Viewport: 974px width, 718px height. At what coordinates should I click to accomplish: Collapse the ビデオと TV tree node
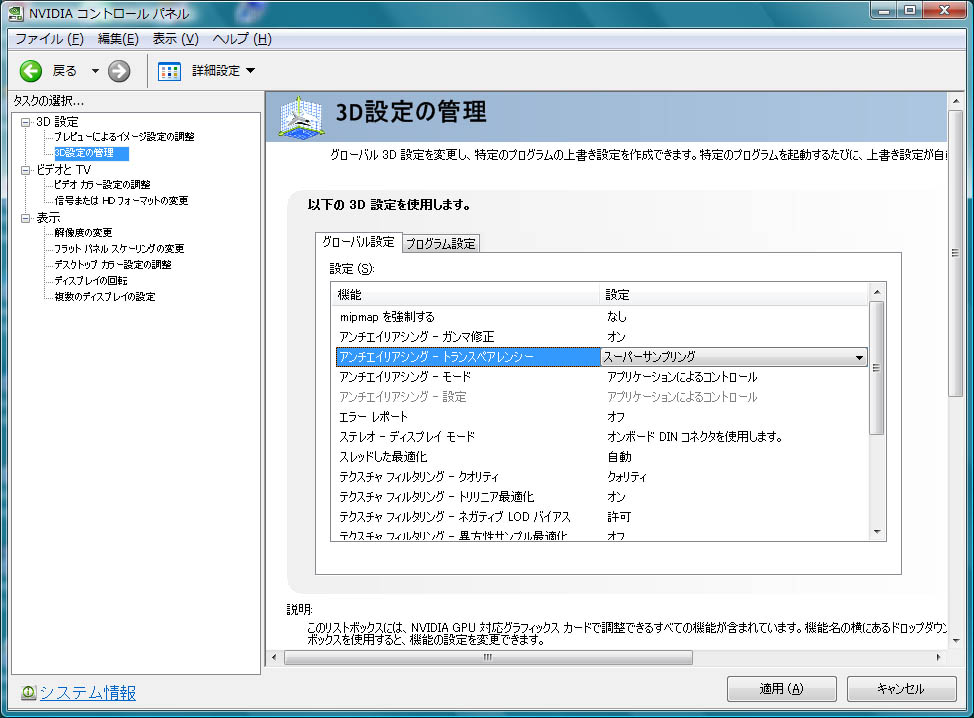pyautogui.click(x=25, y=170)
